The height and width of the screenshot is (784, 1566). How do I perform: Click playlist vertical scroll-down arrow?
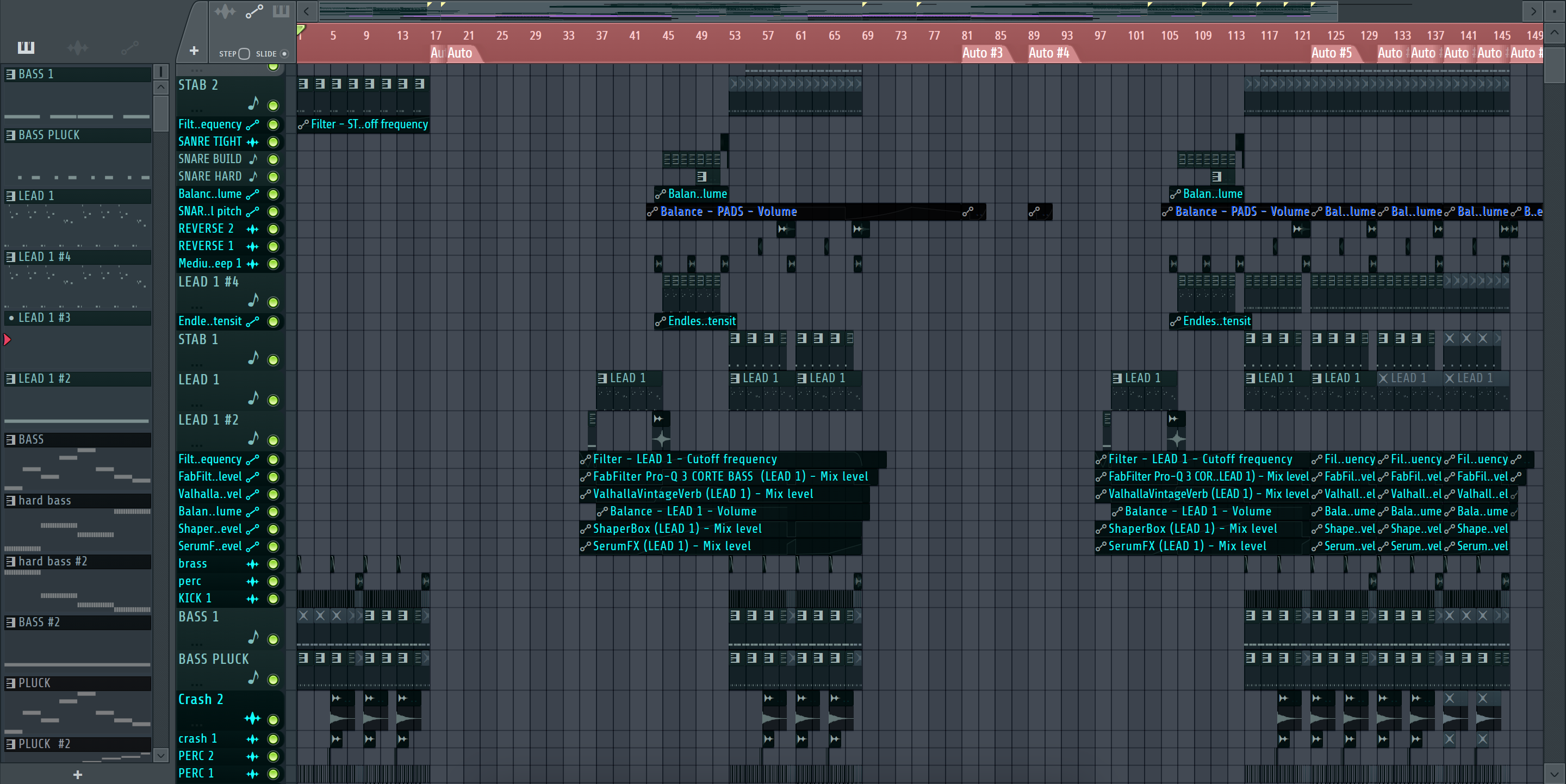point(1555,774)
